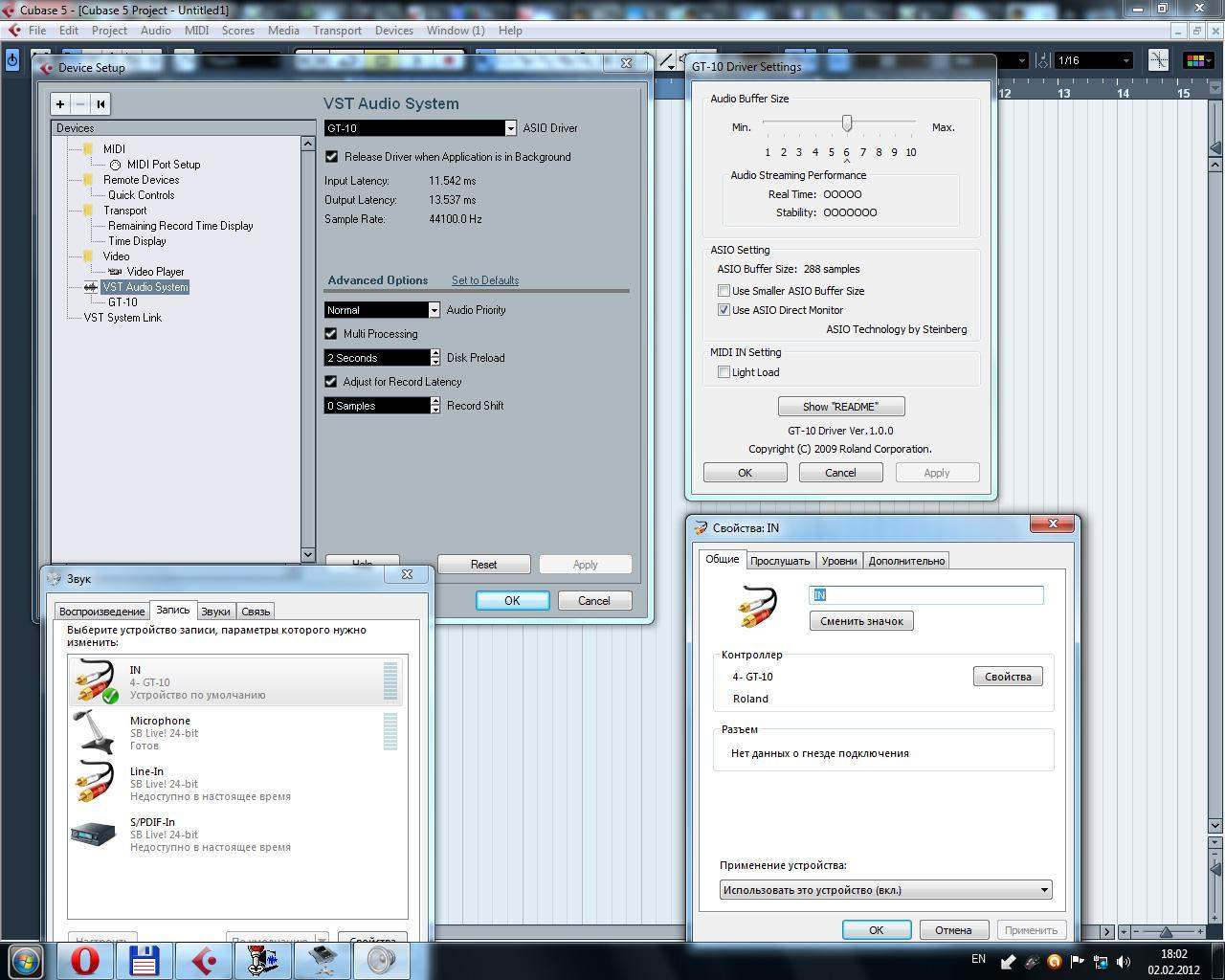The height and width of the screenshot is (980, 1225).
Task: Click the Set to Defaults link
Action: (x=485, y=280)
